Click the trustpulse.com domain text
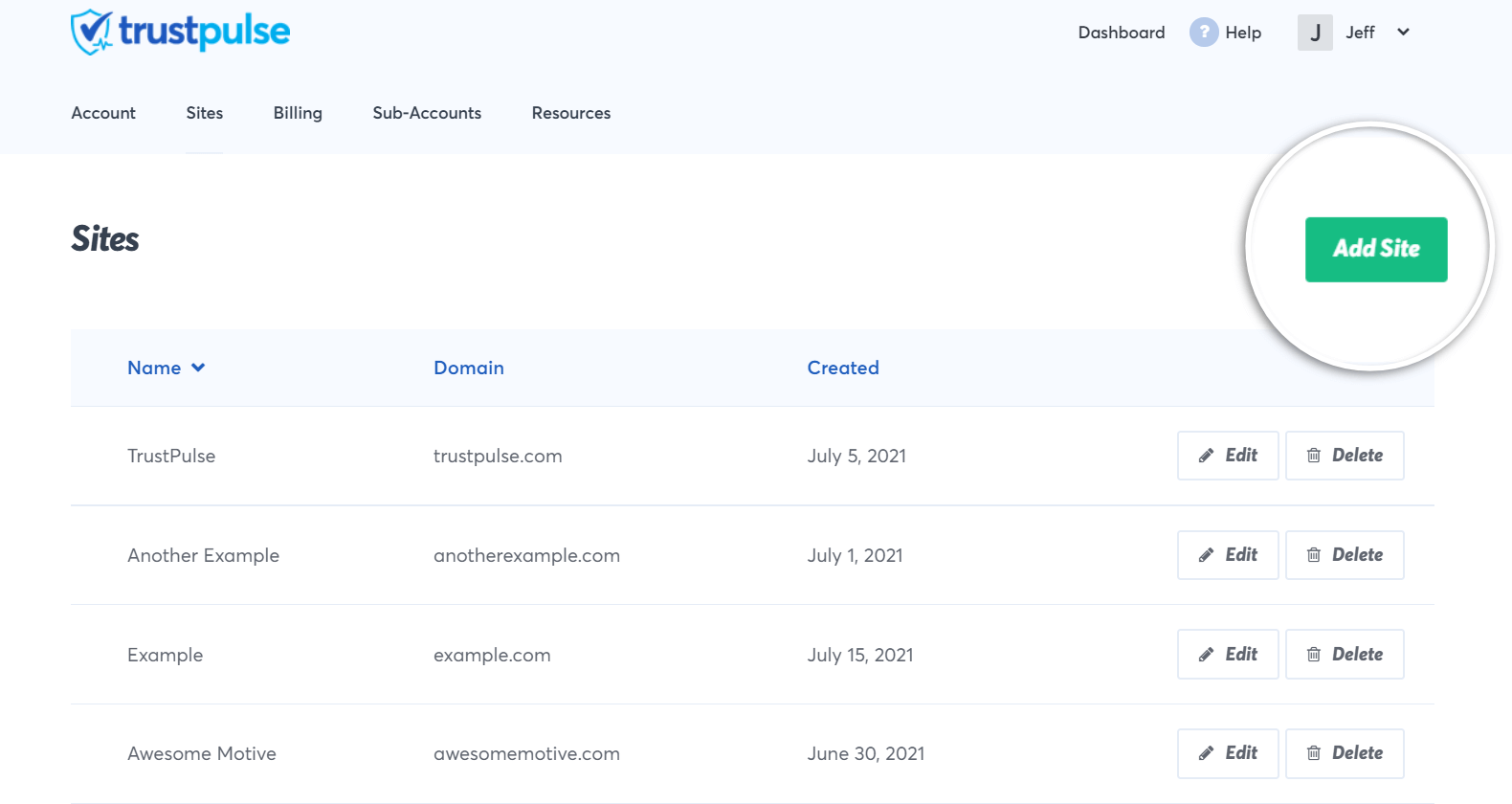Viewport: 1512px width, 804px height. pos(498,457)
